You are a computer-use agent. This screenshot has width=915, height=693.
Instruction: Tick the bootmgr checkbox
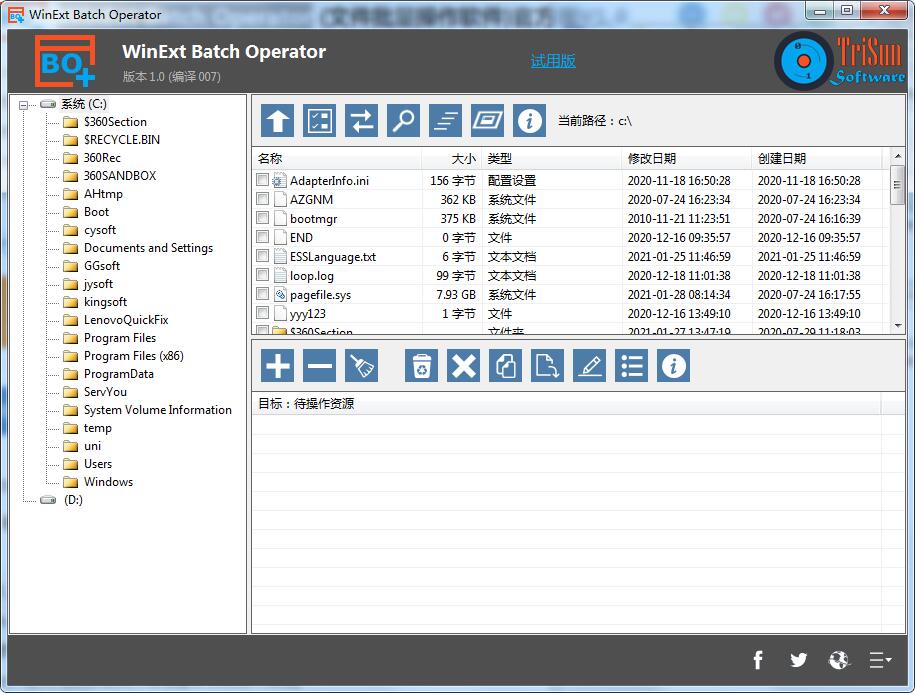tap(263, 218)
